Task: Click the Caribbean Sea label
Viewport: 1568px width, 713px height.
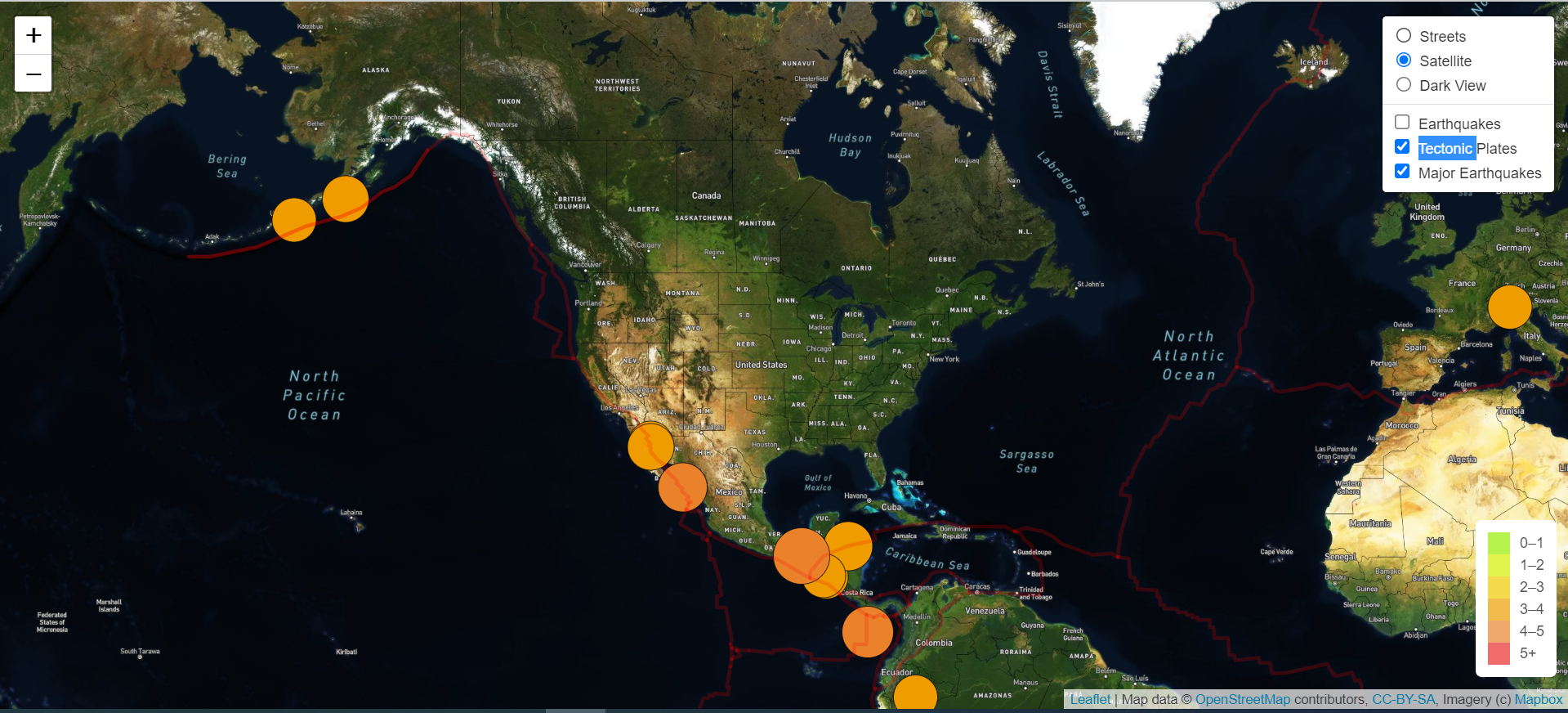Action: click(x=927, y=559)
